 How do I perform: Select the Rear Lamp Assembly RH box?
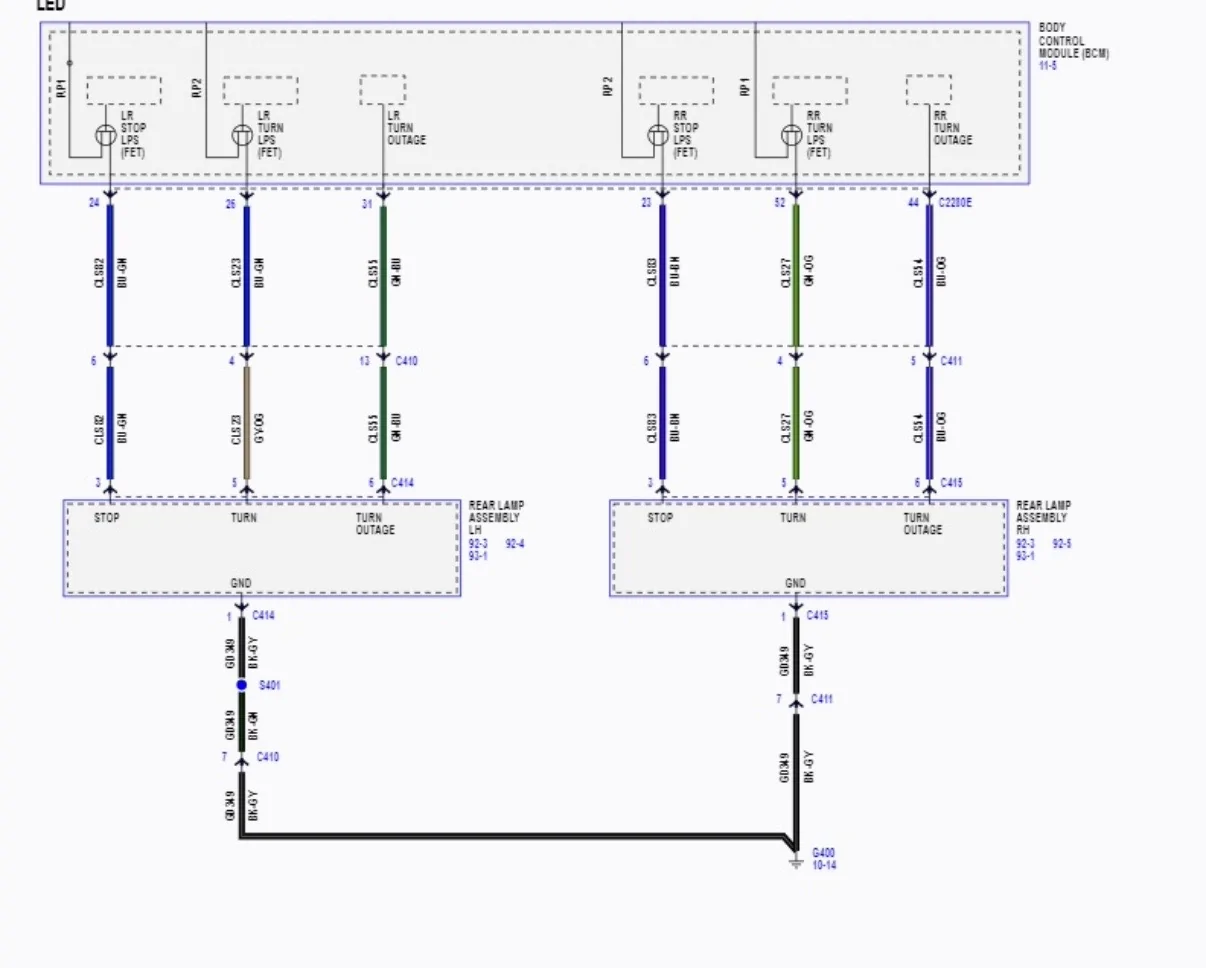[x=809, y=548]
